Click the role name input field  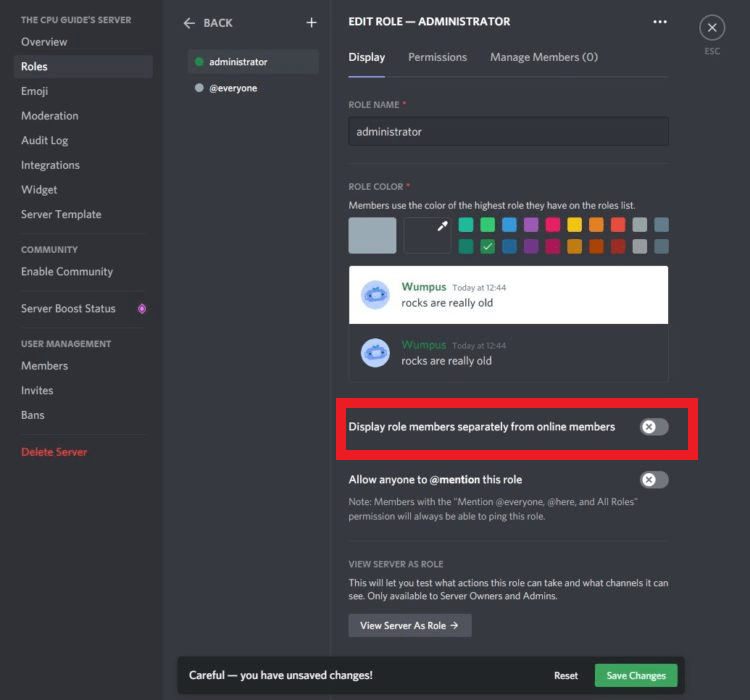(508, 132)
